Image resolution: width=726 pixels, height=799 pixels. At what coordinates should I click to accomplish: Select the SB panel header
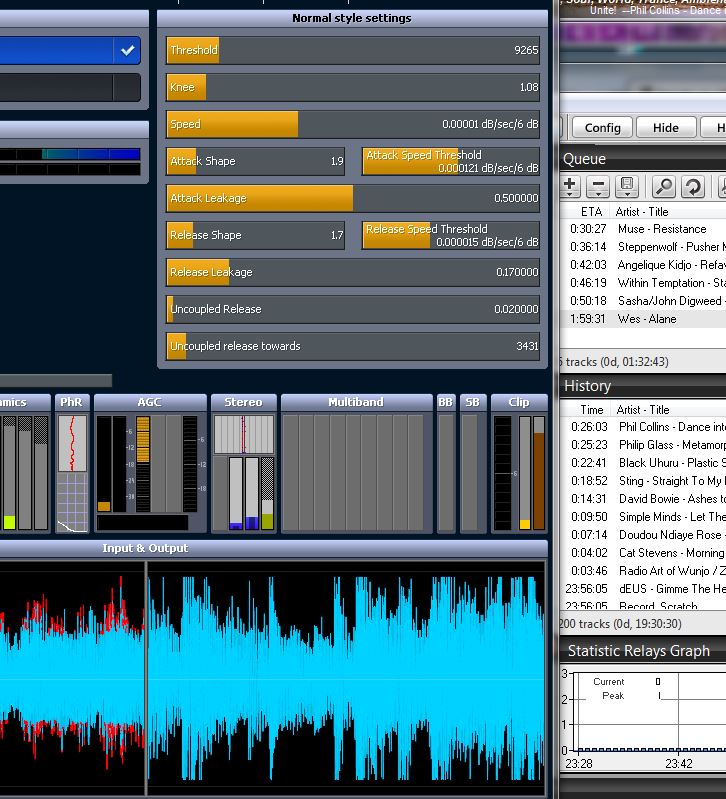pyautogui.click(x=472, y=402)
